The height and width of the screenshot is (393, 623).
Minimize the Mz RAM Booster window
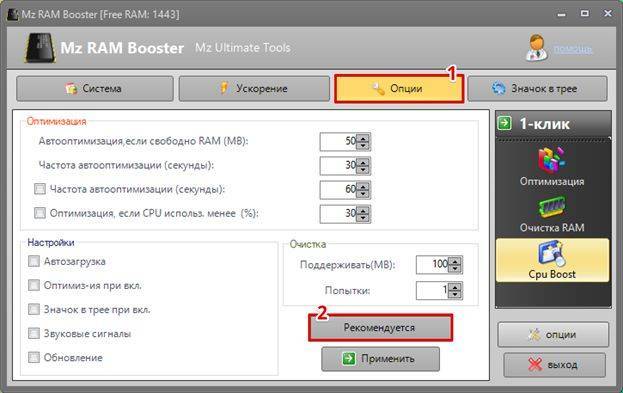(x=561, y=14)
